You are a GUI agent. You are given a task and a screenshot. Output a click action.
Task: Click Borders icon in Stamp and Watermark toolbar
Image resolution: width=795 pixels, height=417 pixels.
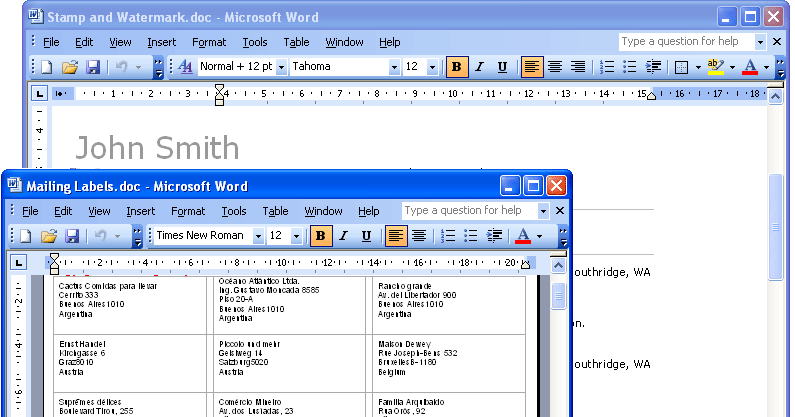tap(680, 67)
